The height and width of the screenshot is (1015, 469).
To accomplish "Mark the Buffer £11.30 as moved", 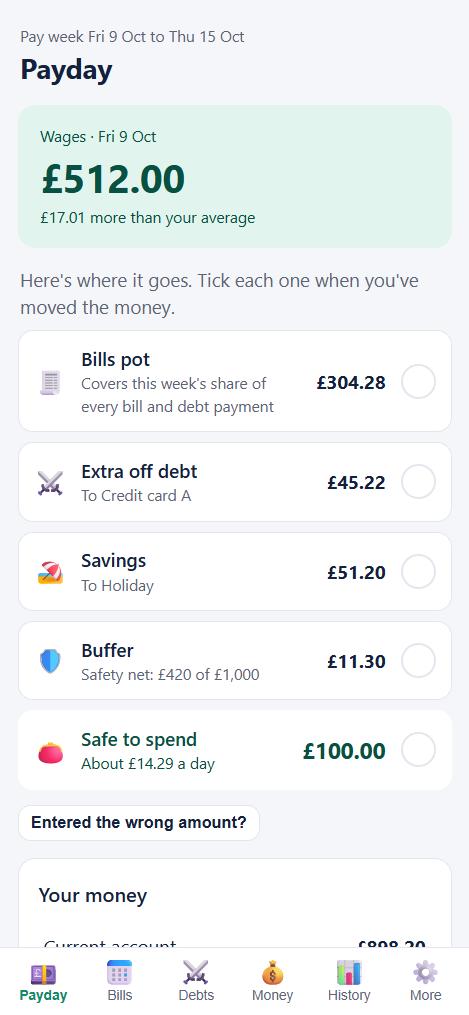I will pos(419,661).
